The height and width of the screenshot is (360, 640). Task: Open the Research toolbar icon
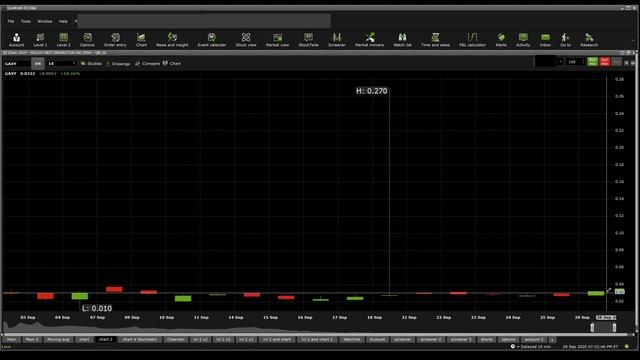click(589, 40)
